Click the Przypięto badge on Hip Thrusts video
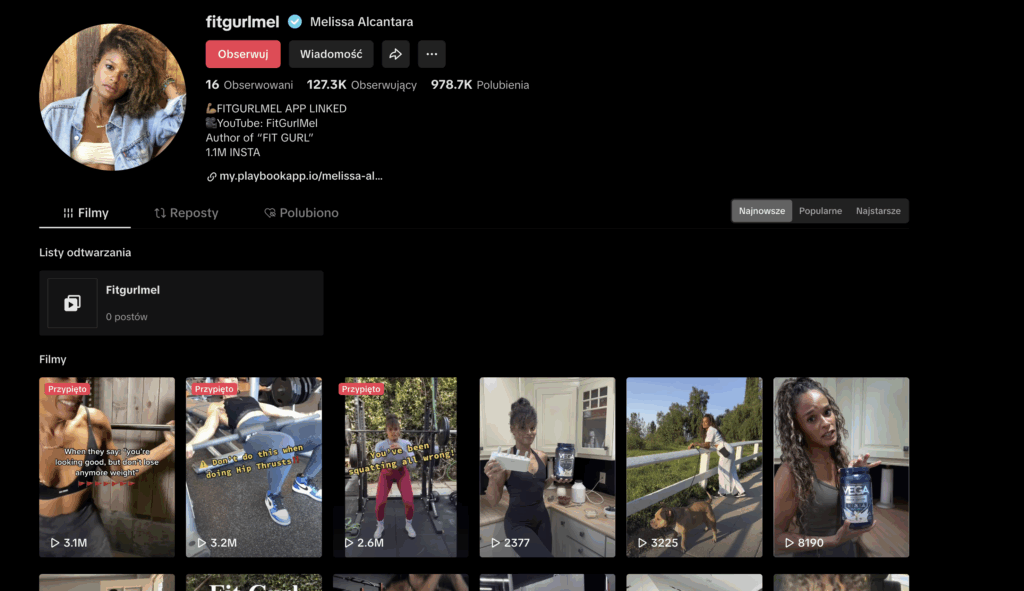The height and width of the screenshot is (591, 1024). pyautogui.click(x=214, y=389)
